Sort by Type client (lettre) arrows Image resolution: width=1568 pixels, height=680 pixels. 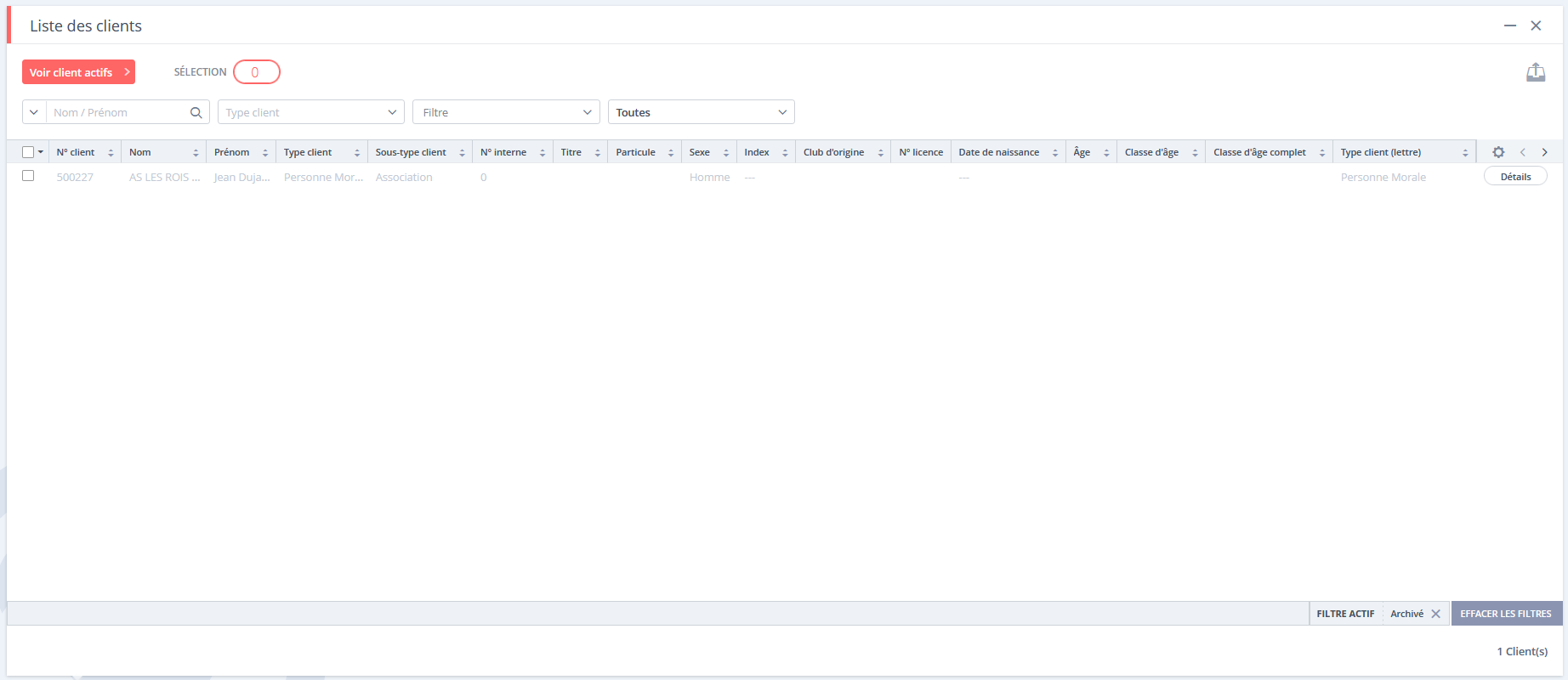[1465, 153]
